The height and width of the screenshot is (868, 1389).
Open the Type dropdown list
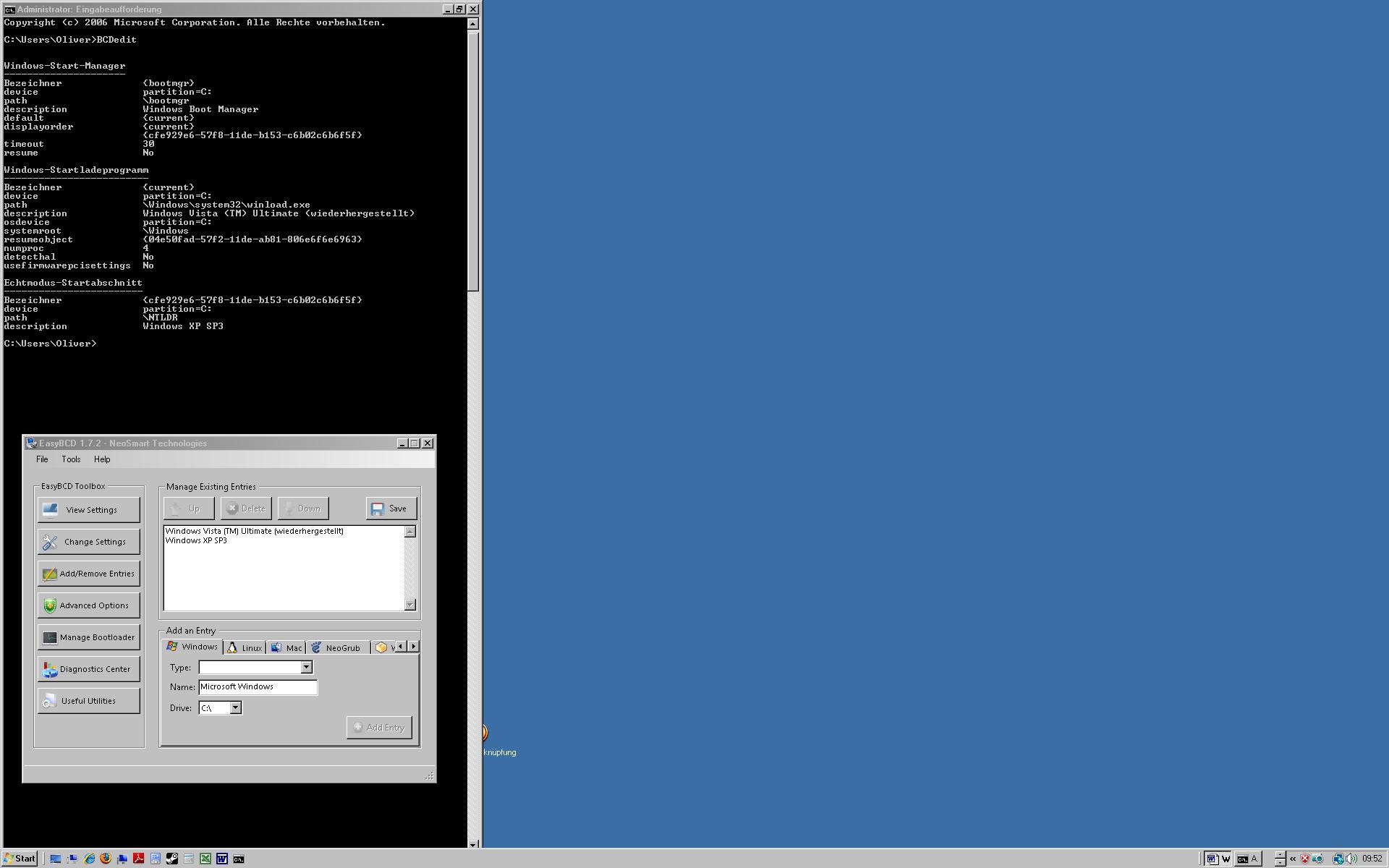coord(306,668)
